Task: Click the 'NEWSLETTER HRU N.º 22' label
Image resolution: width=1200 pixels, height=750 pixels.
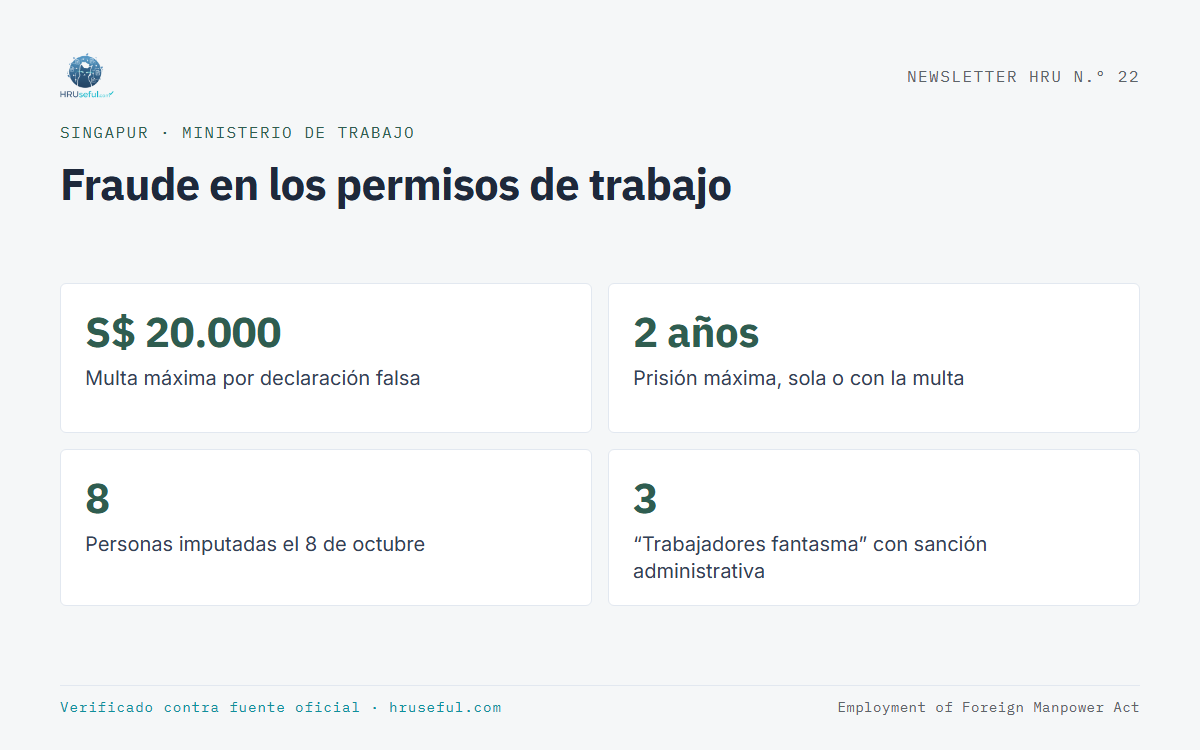Action: coord(1023,77)
